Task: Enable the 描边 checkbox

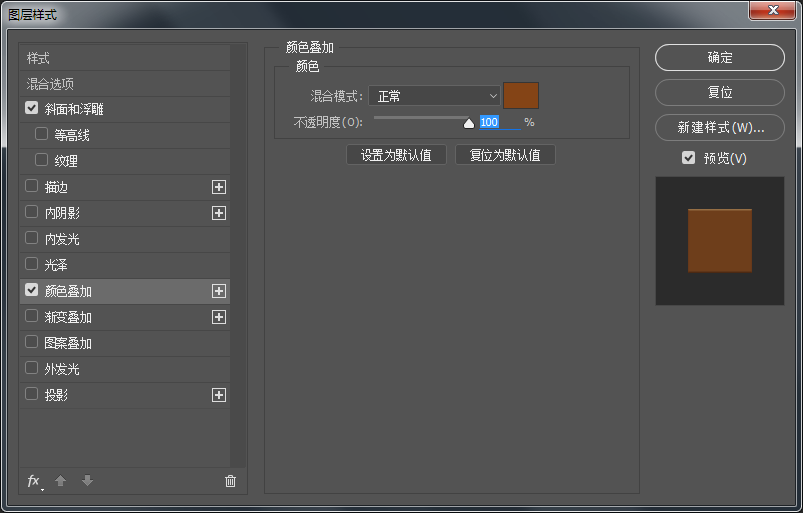Action: tap(32, 186)
